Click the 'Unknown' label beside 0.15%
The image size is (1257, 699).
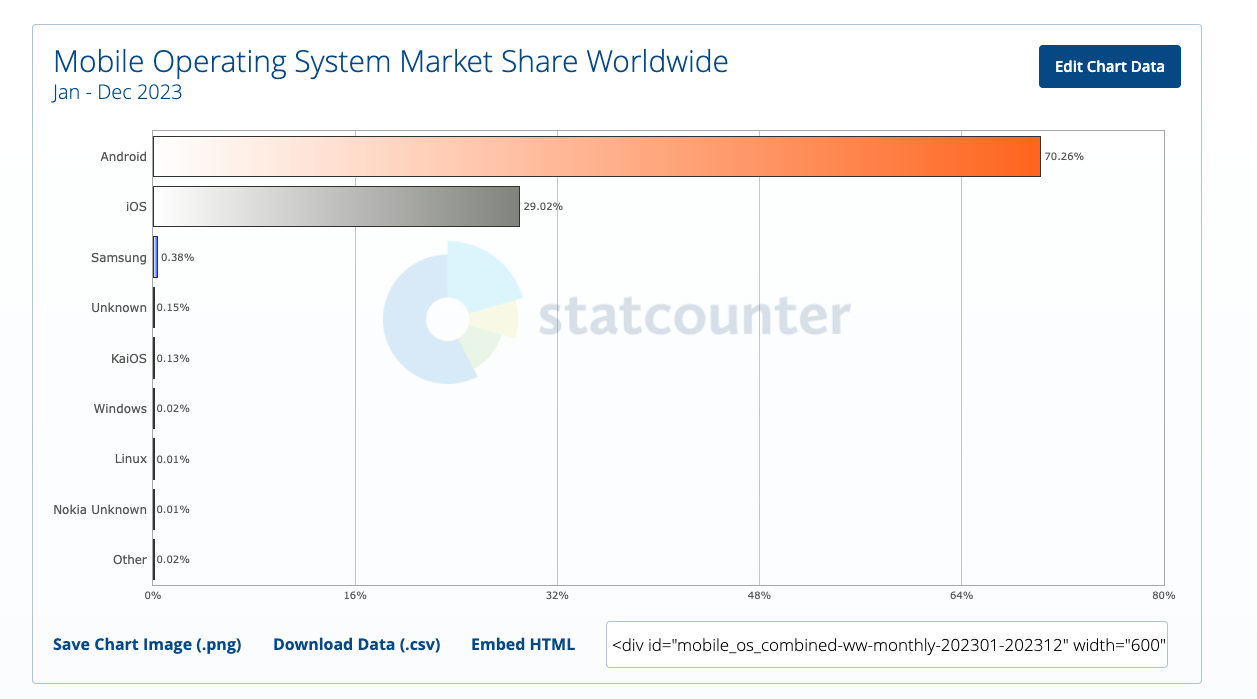tap(119, 308)
